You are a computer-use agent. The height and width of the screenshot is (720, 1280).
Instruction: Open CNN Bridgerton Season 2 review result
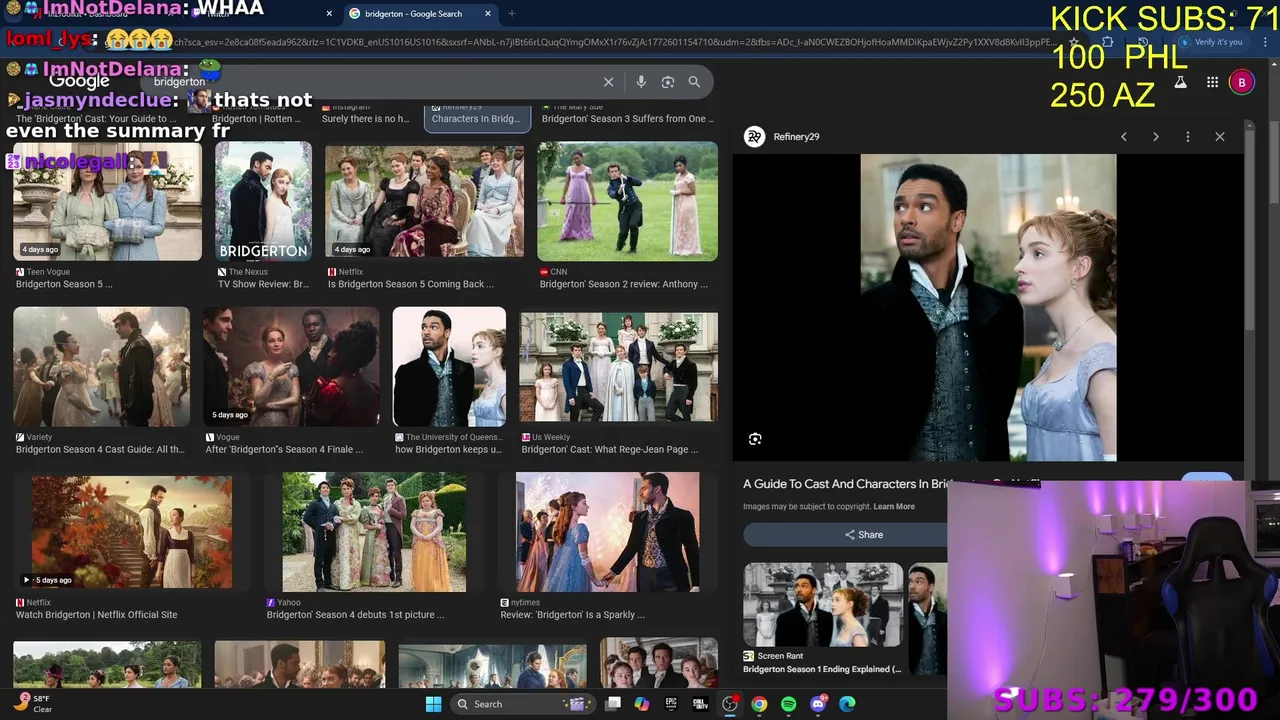[x=624, y=284]
